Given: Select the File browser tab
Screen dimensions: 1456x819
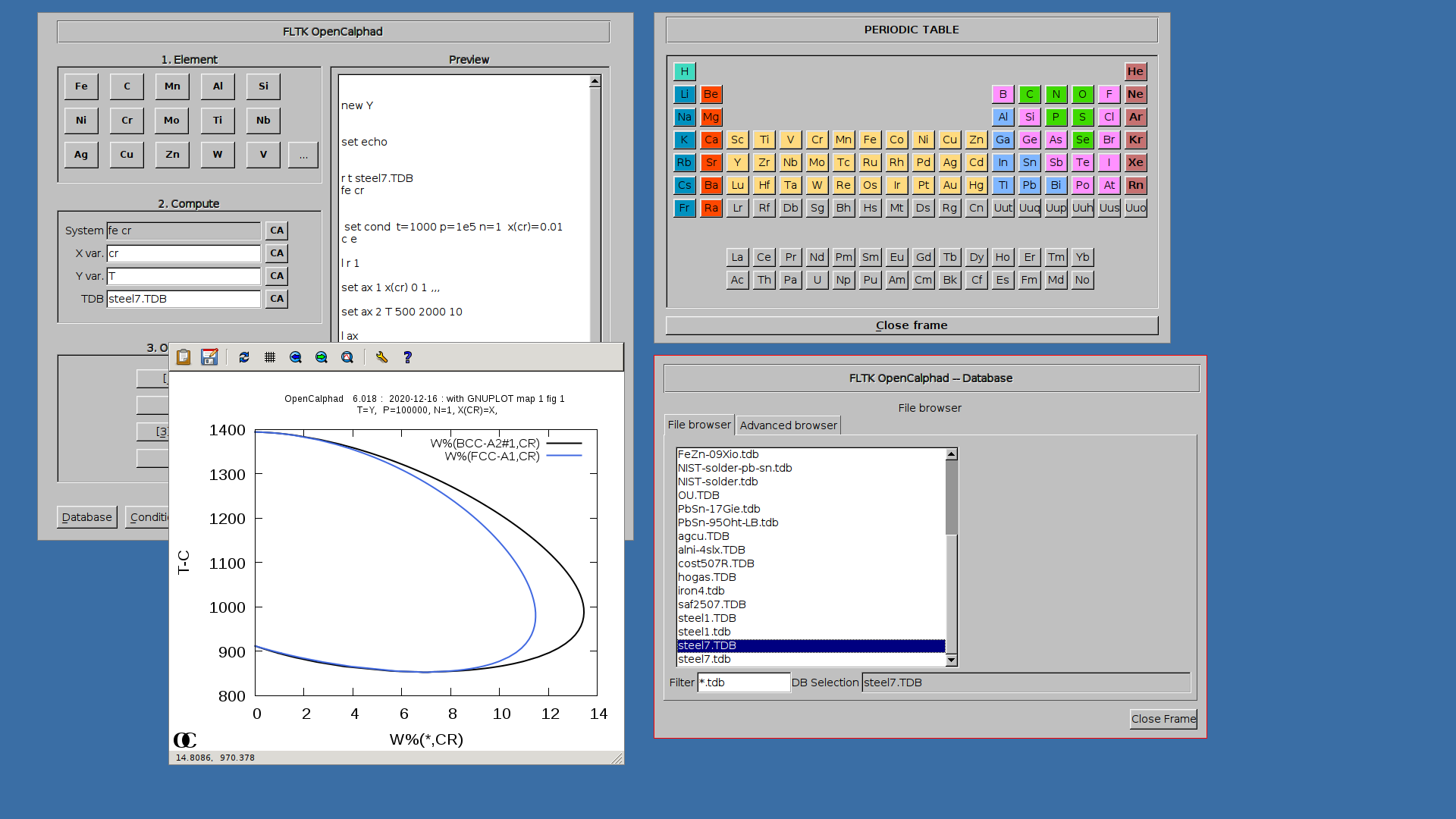Looking at the screenshot, I should point(698,425).
